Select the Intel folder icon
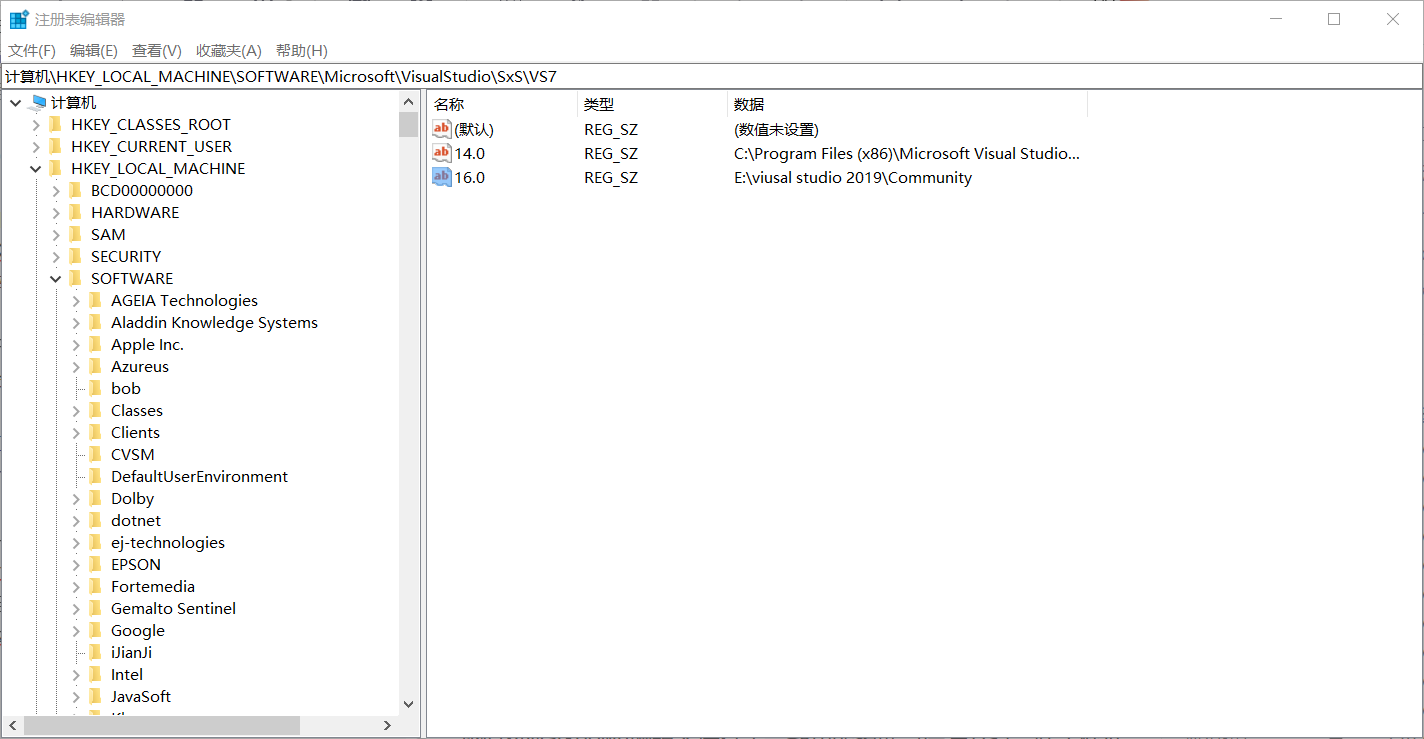 tap(95, 674)
